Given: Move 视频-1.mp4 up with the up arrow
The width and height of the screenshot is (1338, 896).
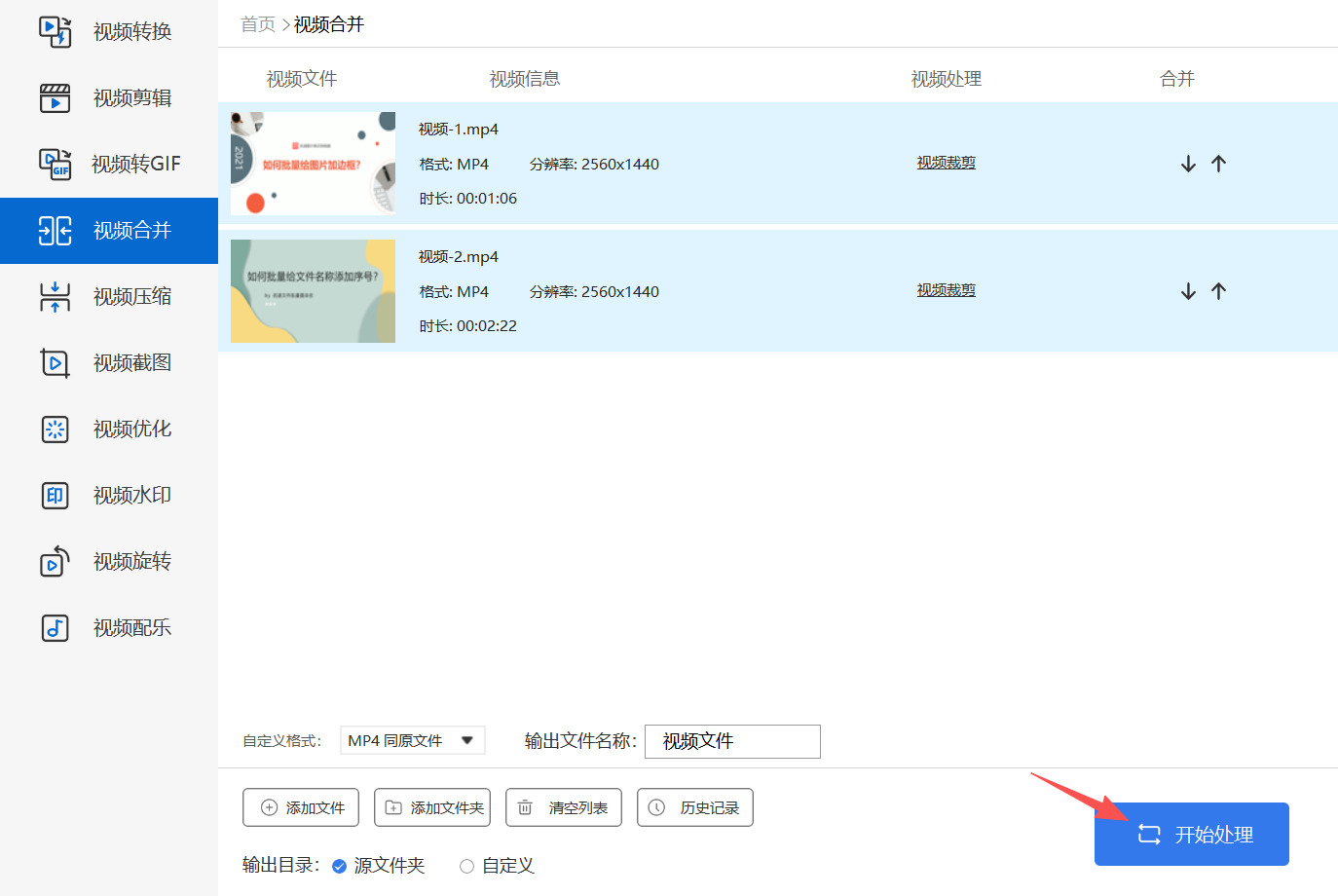Looking at the screenshot, I should pyautogui.click(x=1218, y=164).
